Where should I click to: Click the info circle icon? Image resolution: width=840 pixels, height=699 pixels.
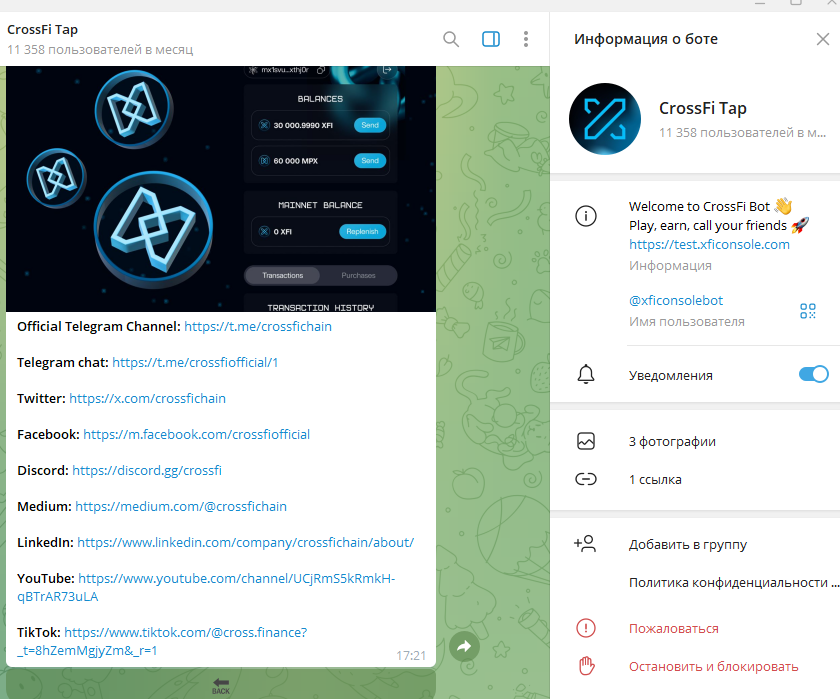click(x=586, y=216)
